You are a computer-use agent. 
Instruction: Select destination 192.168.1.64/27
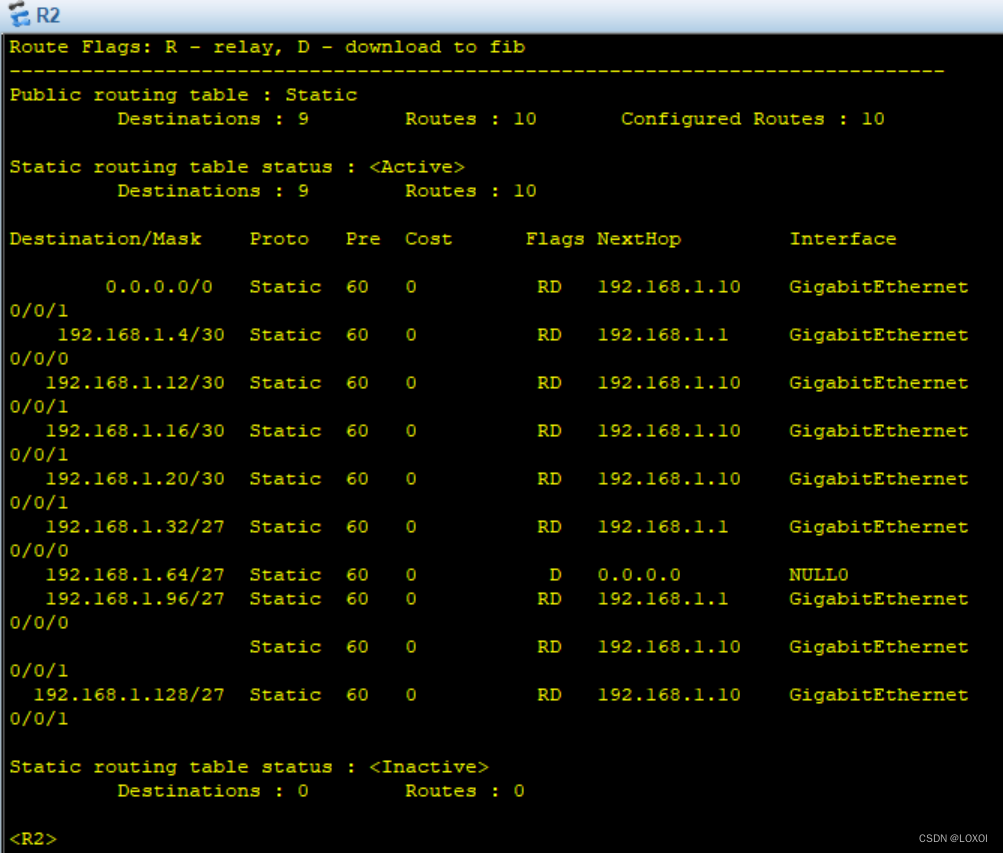coord(135,574)
